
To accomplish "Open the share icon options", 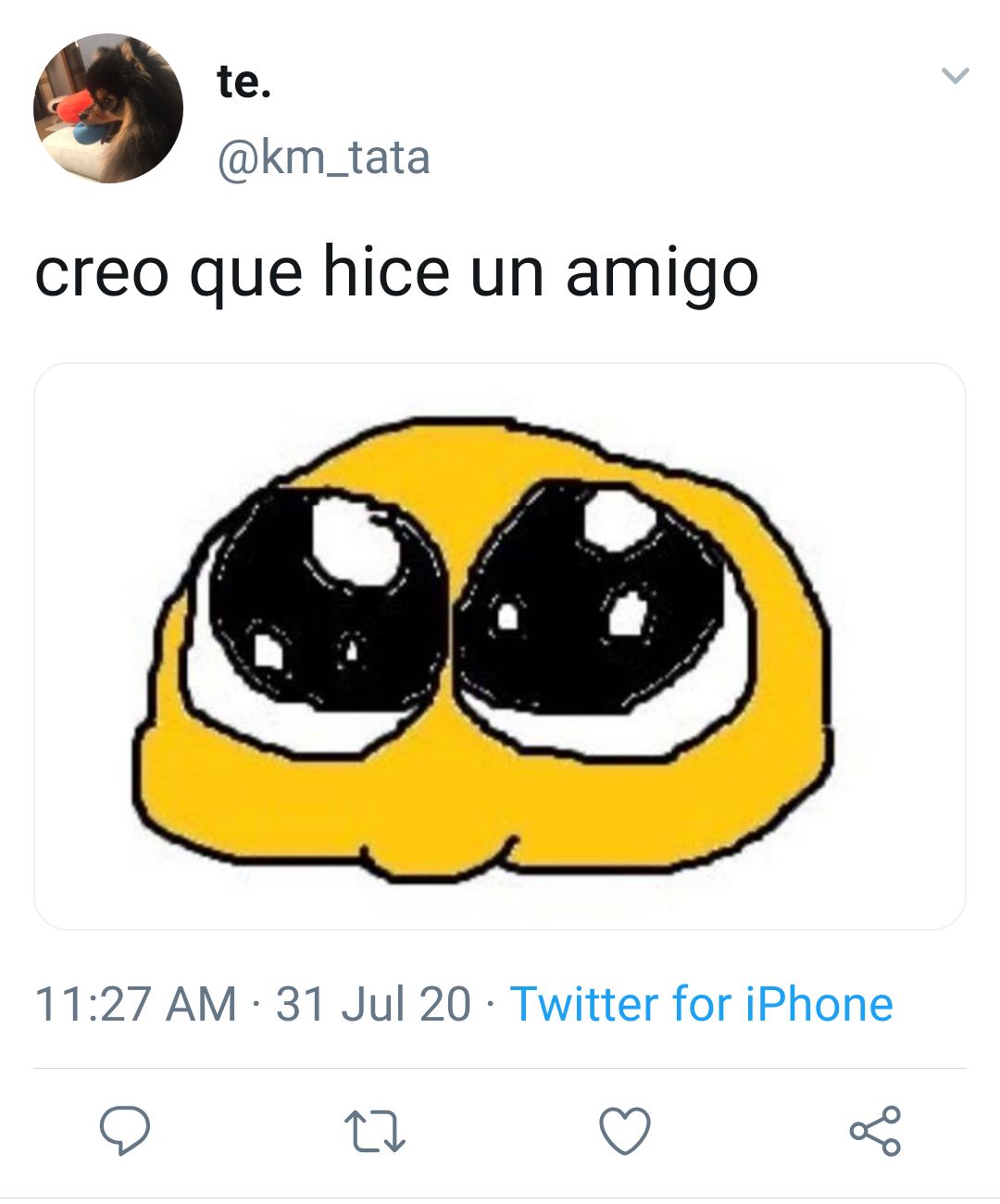I will tap(875, 1130).
